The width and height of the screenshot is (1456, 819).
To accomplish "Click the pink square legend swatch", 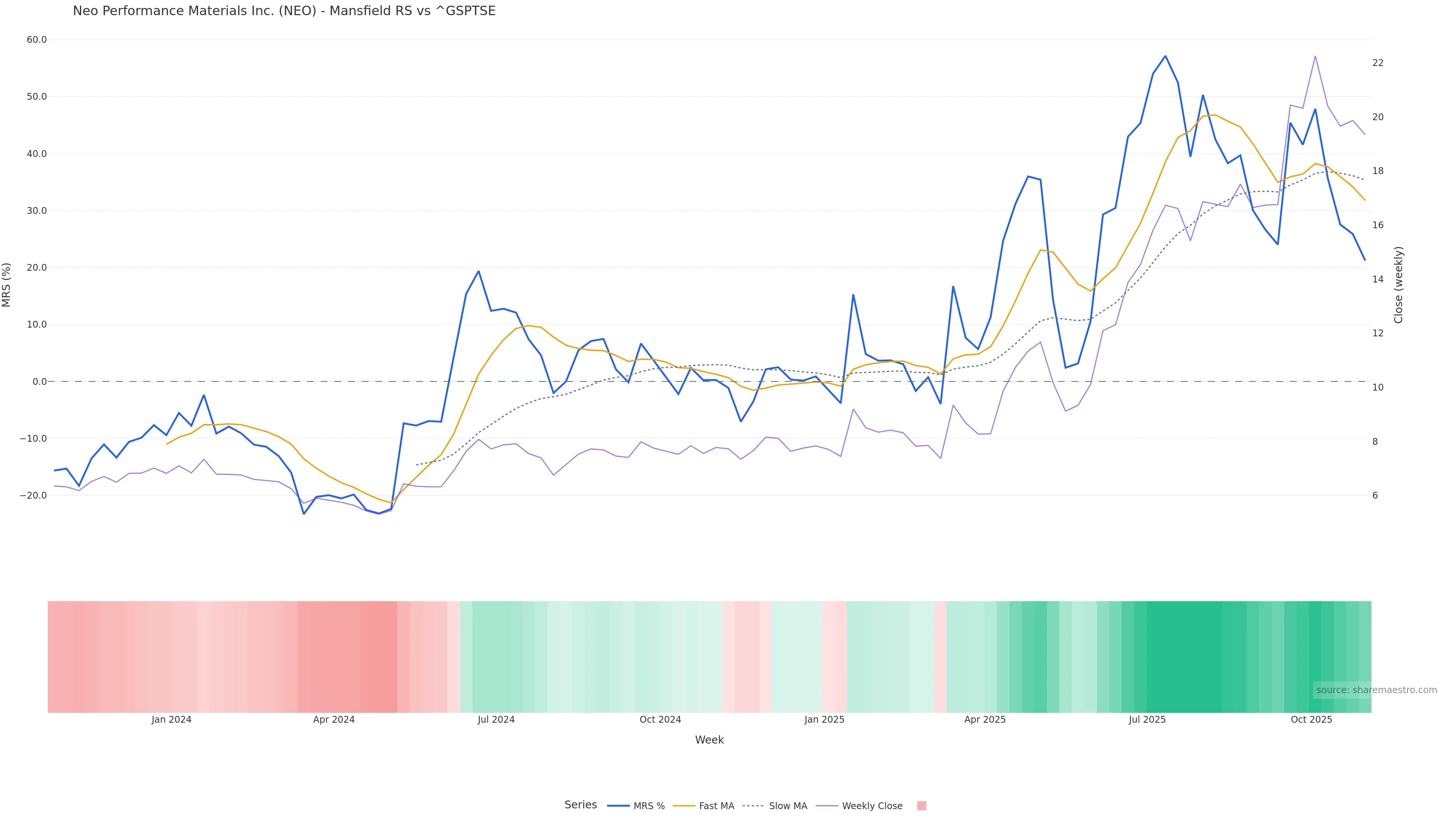I will (921, 806).
